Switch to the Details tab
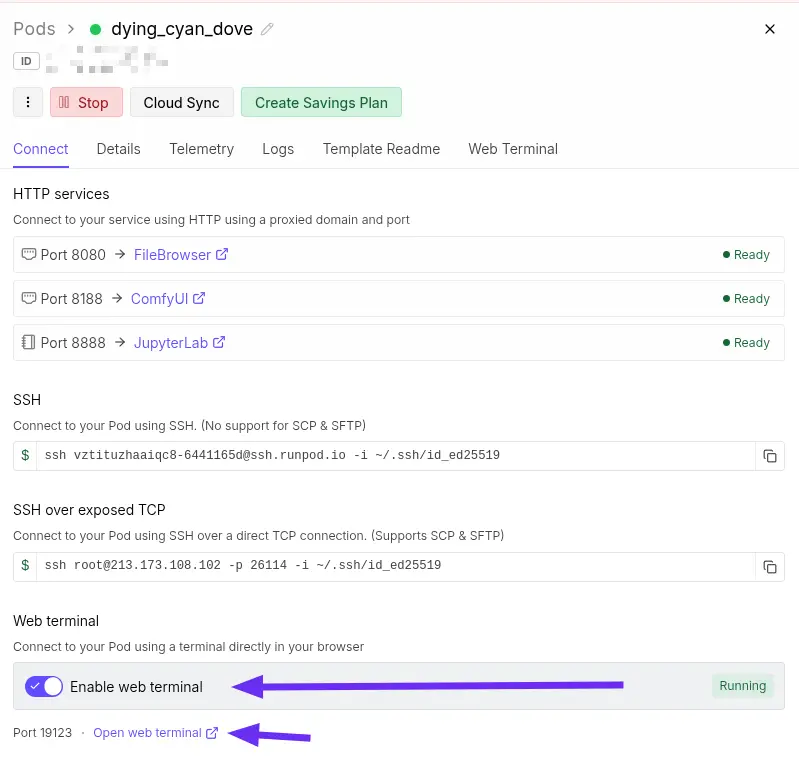 click(x=118, y=149)
